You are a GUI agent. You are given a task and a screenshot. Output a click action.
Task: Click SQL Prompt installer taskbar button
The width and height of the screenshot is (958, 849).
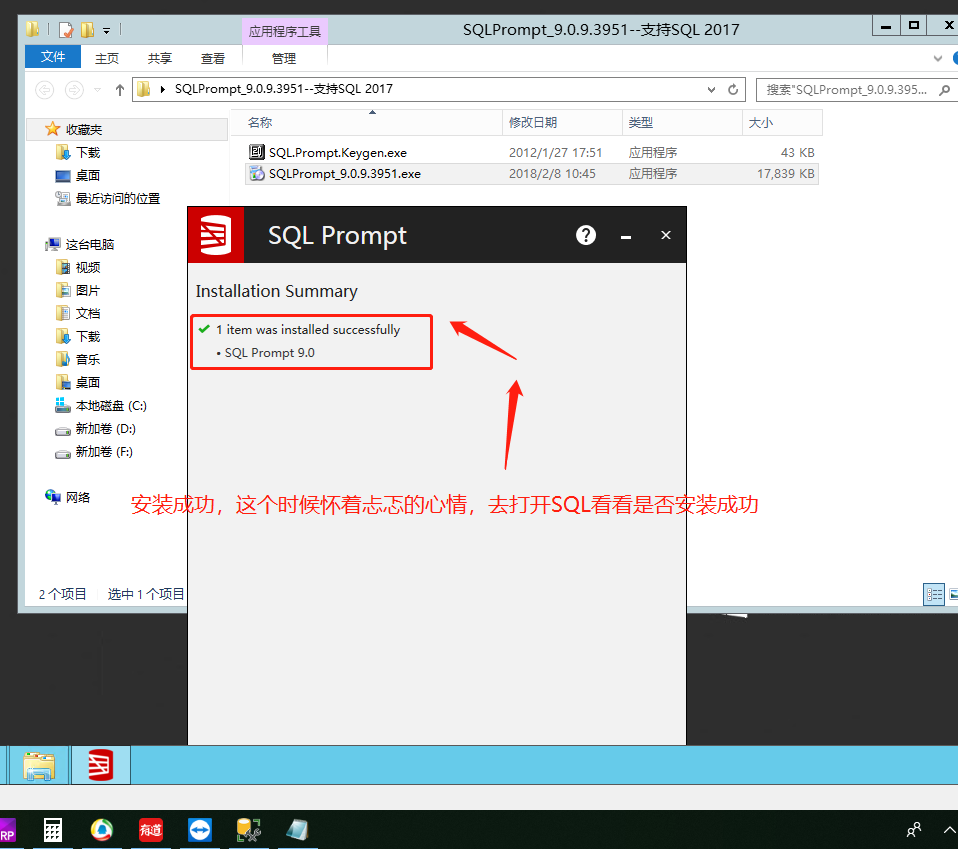(x=101, y=765)
